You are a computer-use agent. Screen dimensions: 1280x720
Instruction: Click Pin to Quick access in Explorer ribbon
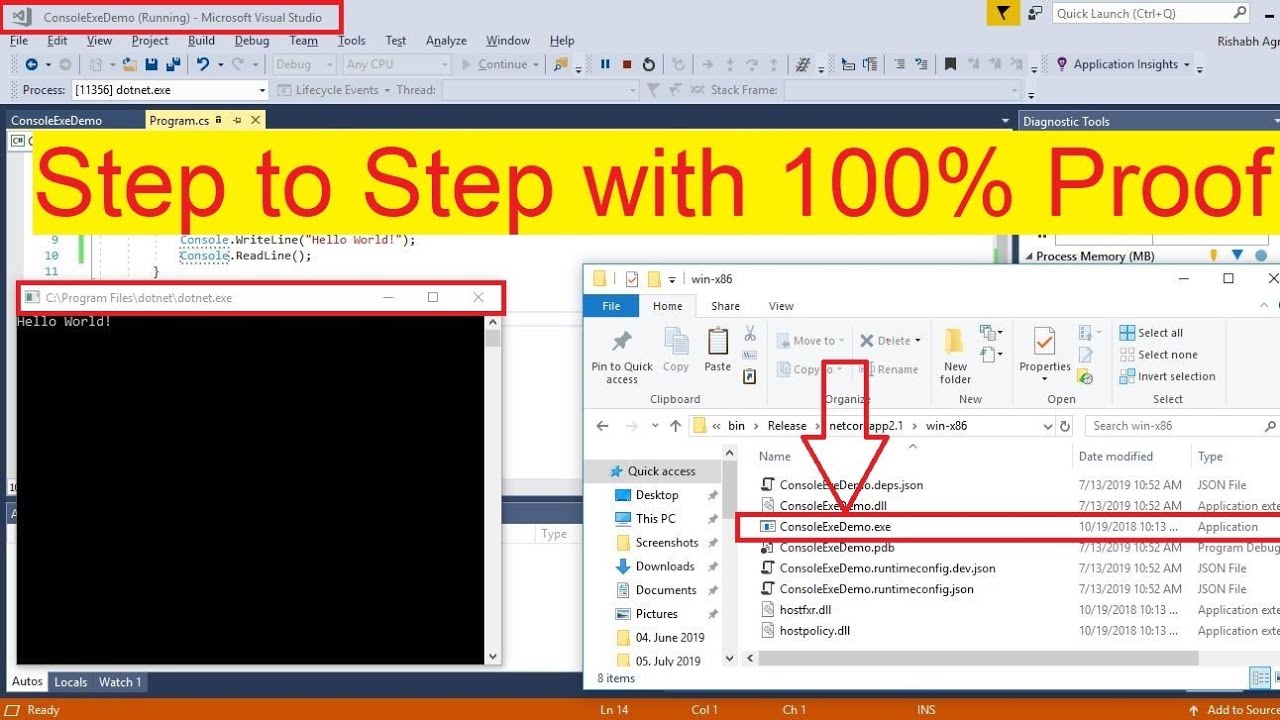tap(622, 357)
